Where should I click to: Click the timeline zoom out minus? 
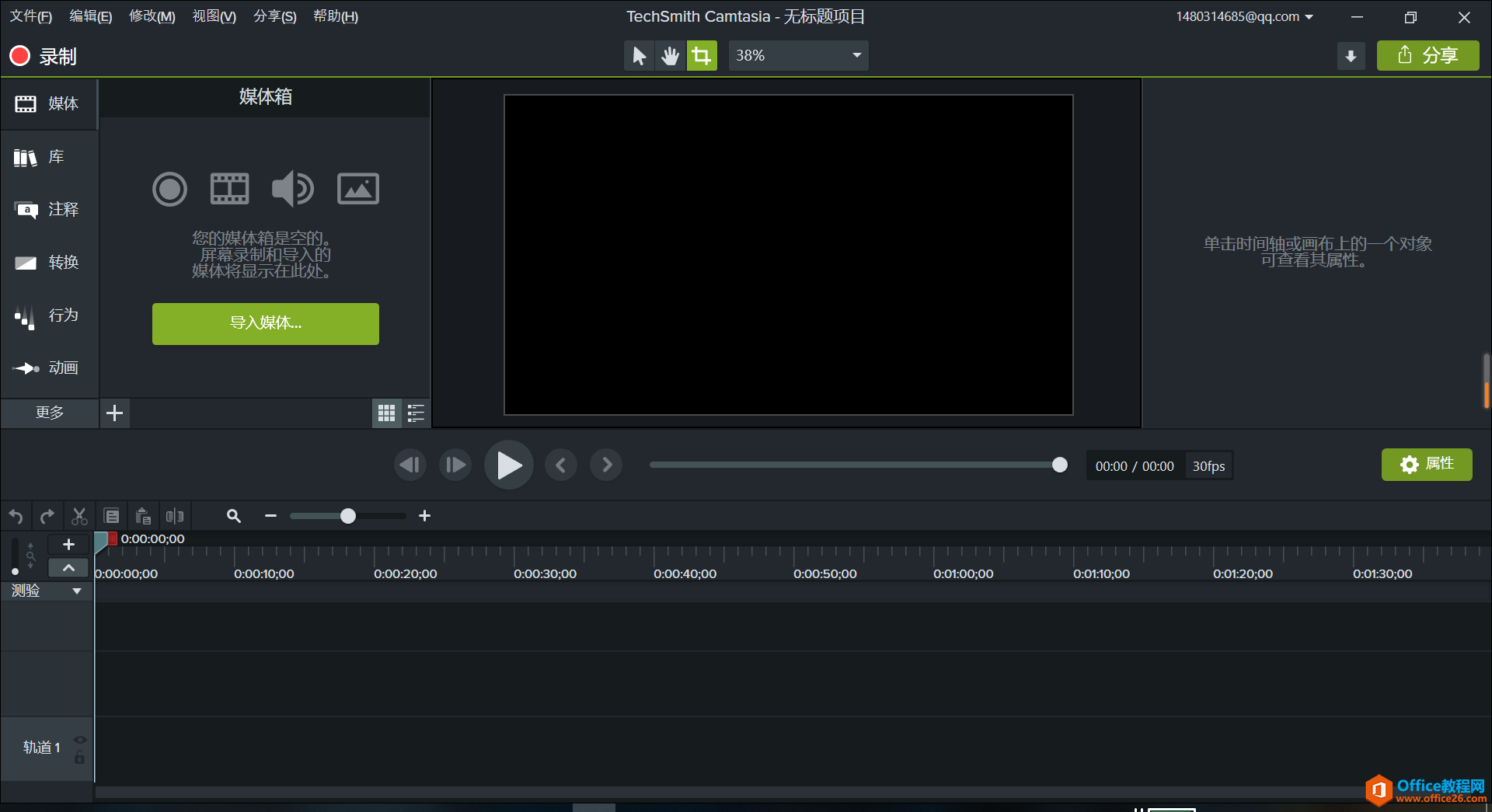pyautogui.click(x=270, y=516)
